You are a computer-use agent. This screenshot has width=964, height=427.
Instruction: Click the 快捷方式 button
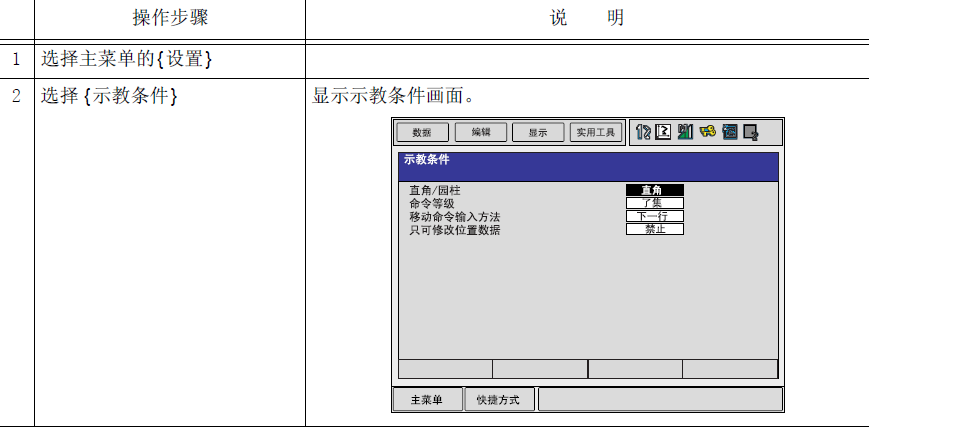pyautogui.click(x=499, y=399)
